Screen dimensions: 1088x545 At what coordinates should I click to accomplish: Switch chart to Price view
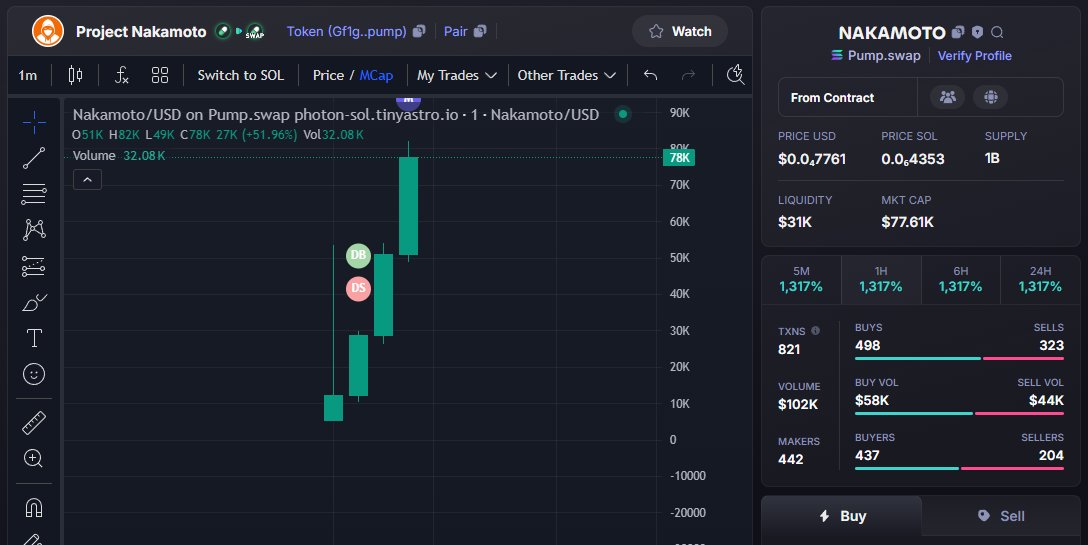[328, 75]
